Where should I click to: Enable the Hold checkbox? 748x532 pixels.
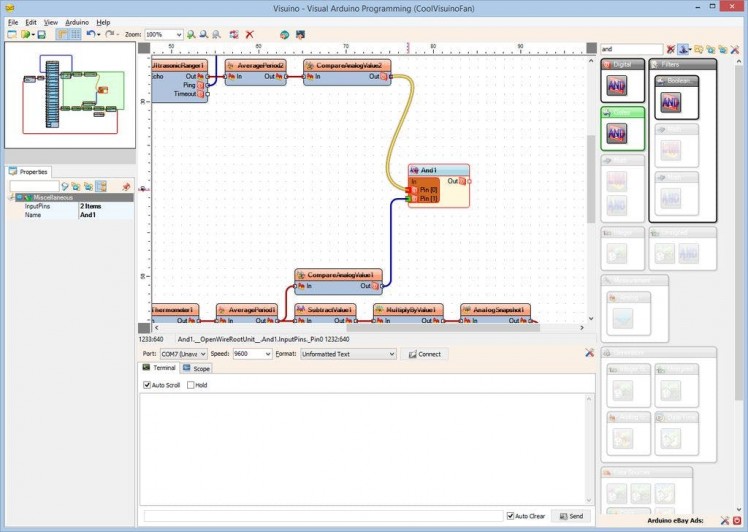(x=191, y=385)
